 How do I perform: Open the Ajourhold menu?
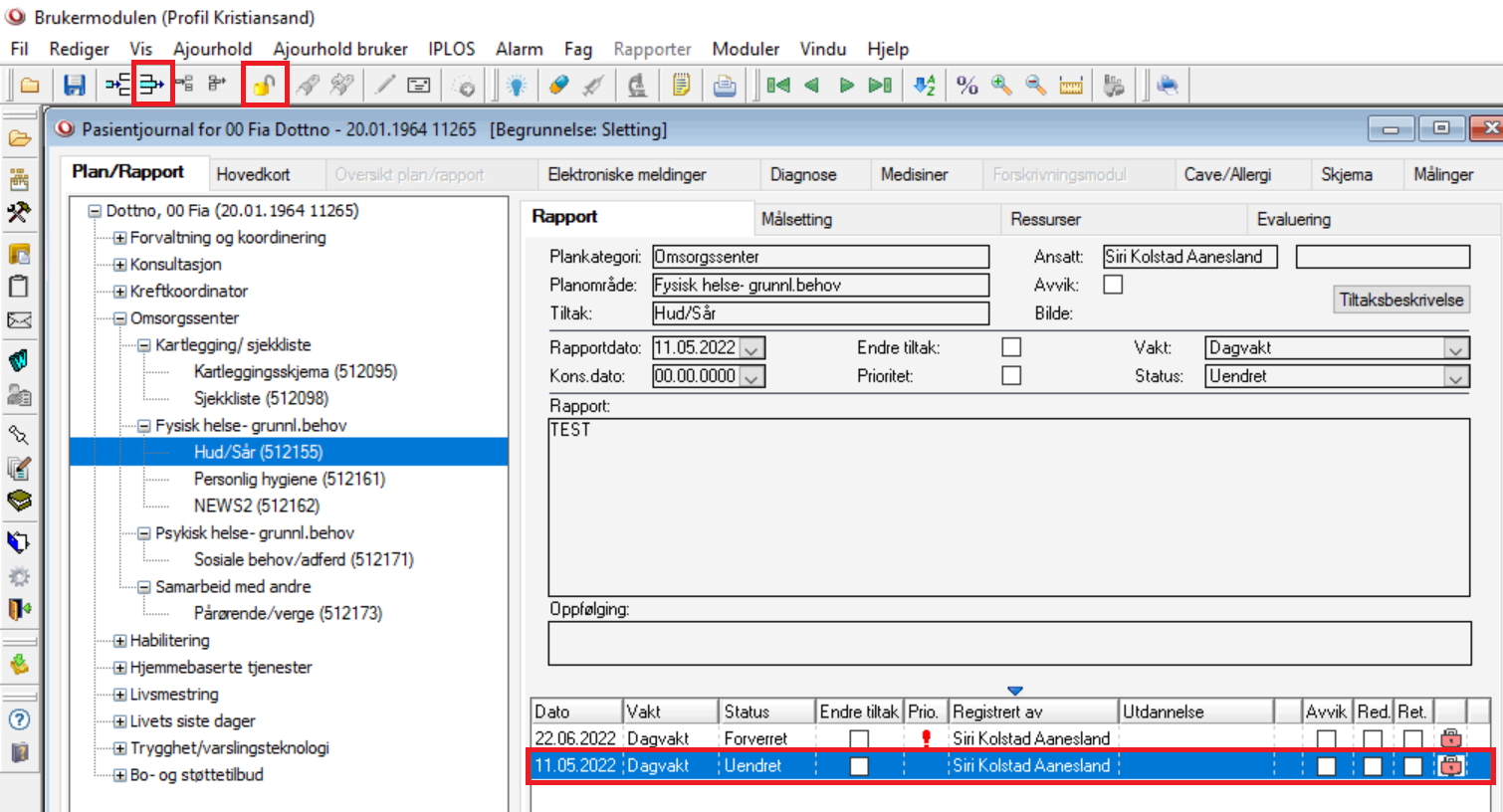pos(212,49)
